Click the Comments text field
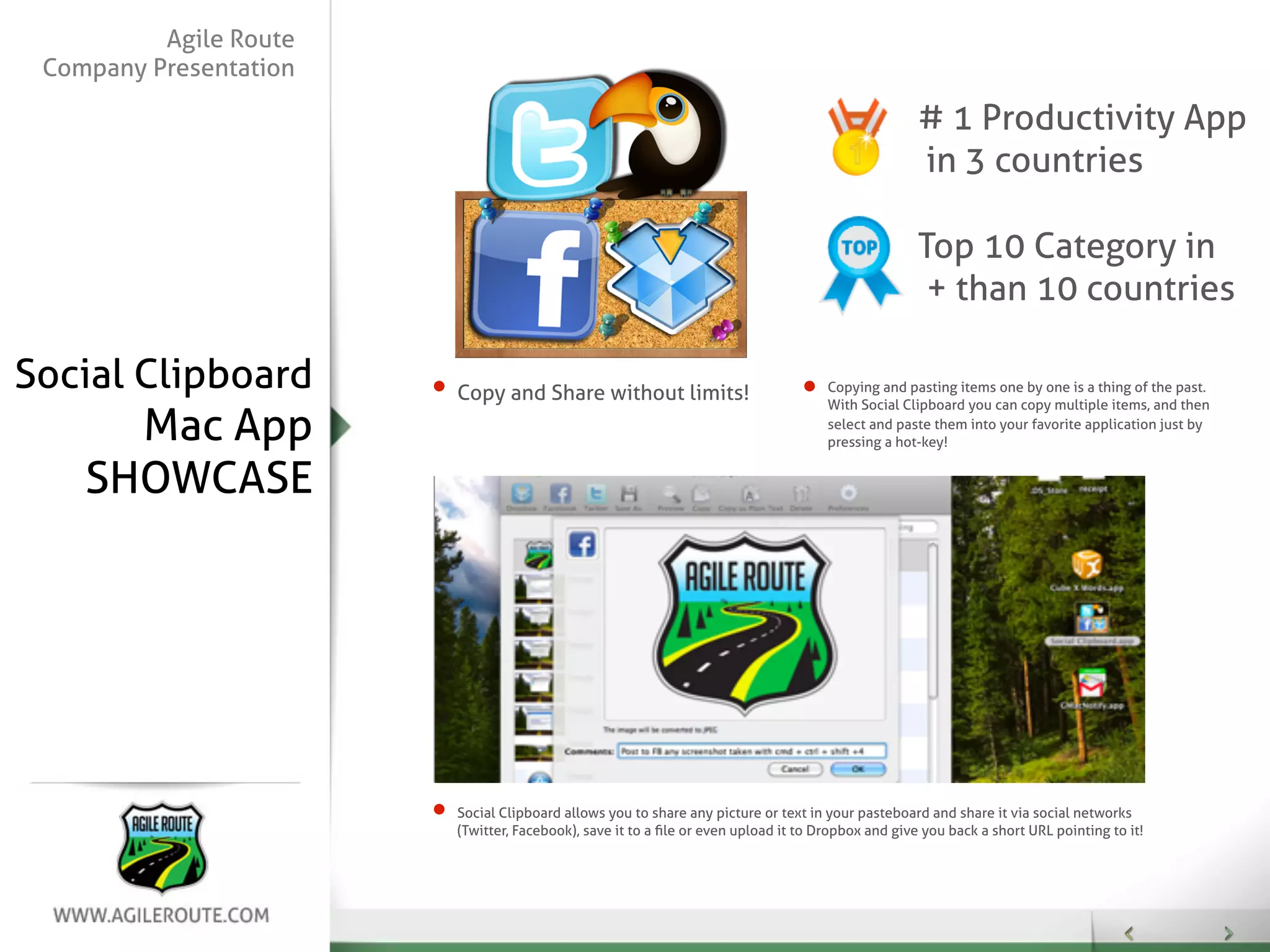Viewport: 1270px width, 952px height. tap(752, 751)
